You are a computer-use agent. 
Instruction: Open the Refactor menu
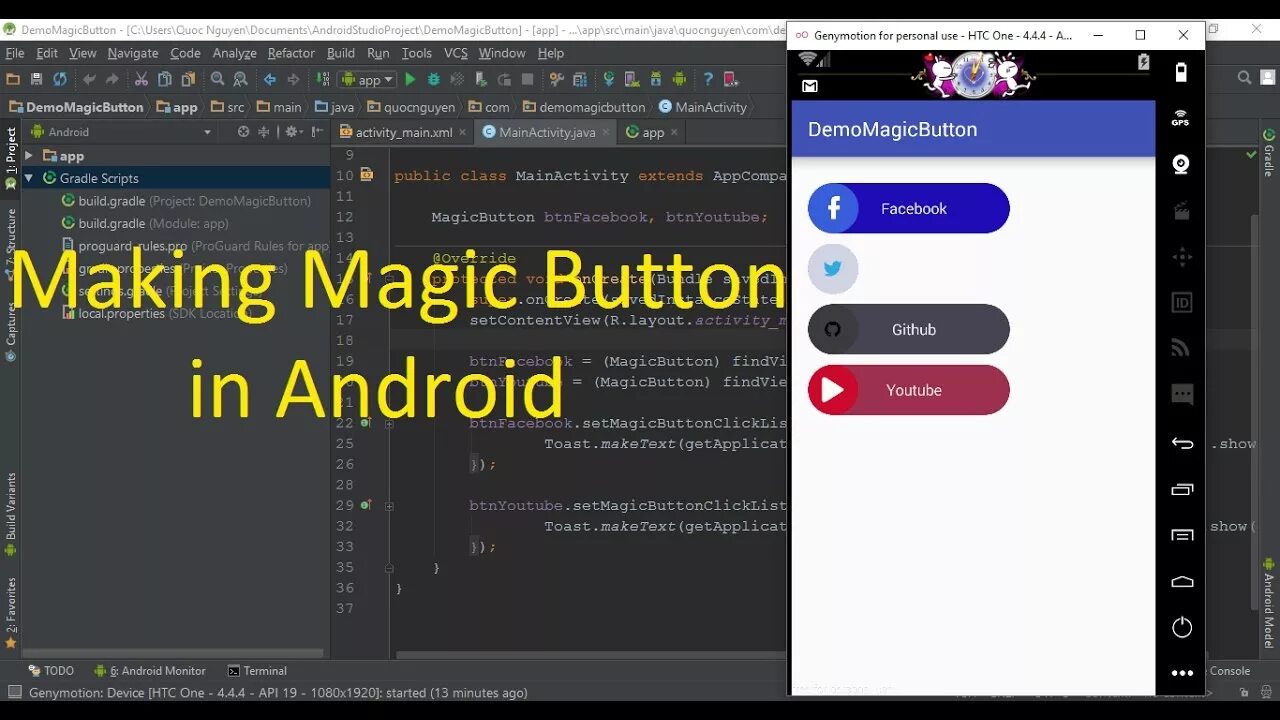(291, 53)
